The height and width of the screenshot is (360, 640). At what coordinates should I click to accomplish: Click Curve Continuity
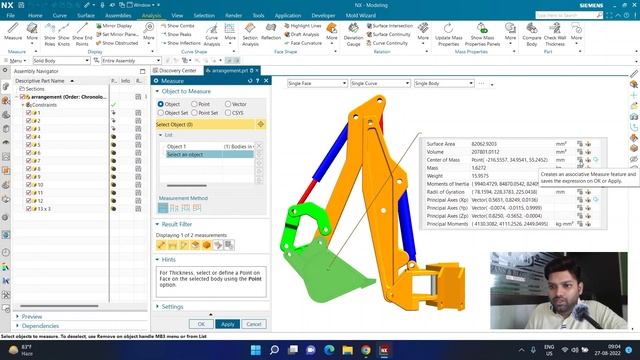tap(387, 43)
